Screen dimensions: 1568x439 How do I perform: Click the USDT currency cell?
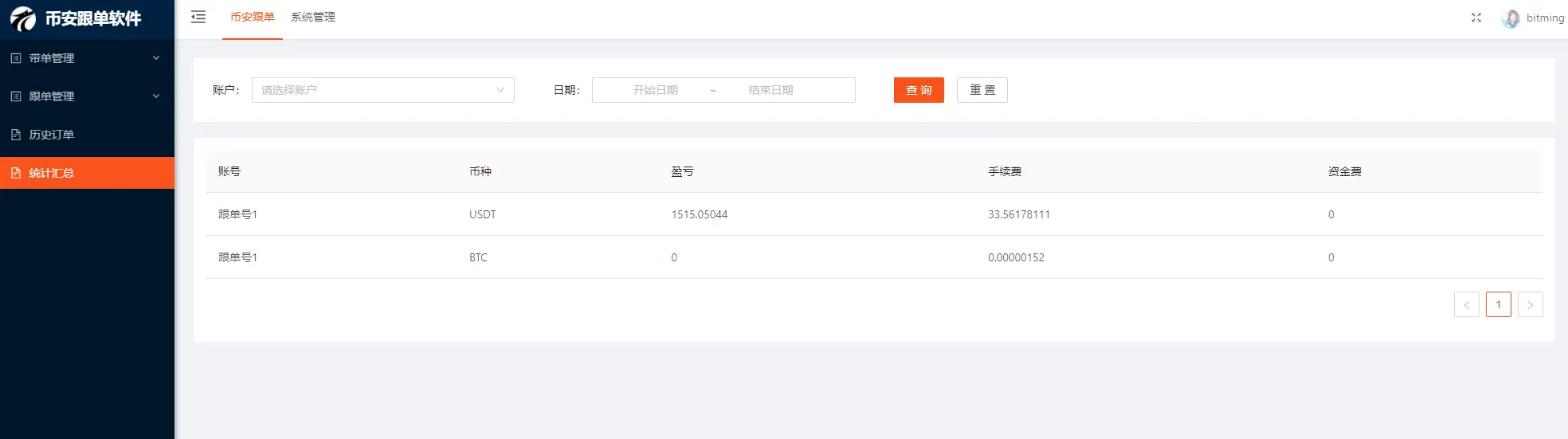point(483,214)
